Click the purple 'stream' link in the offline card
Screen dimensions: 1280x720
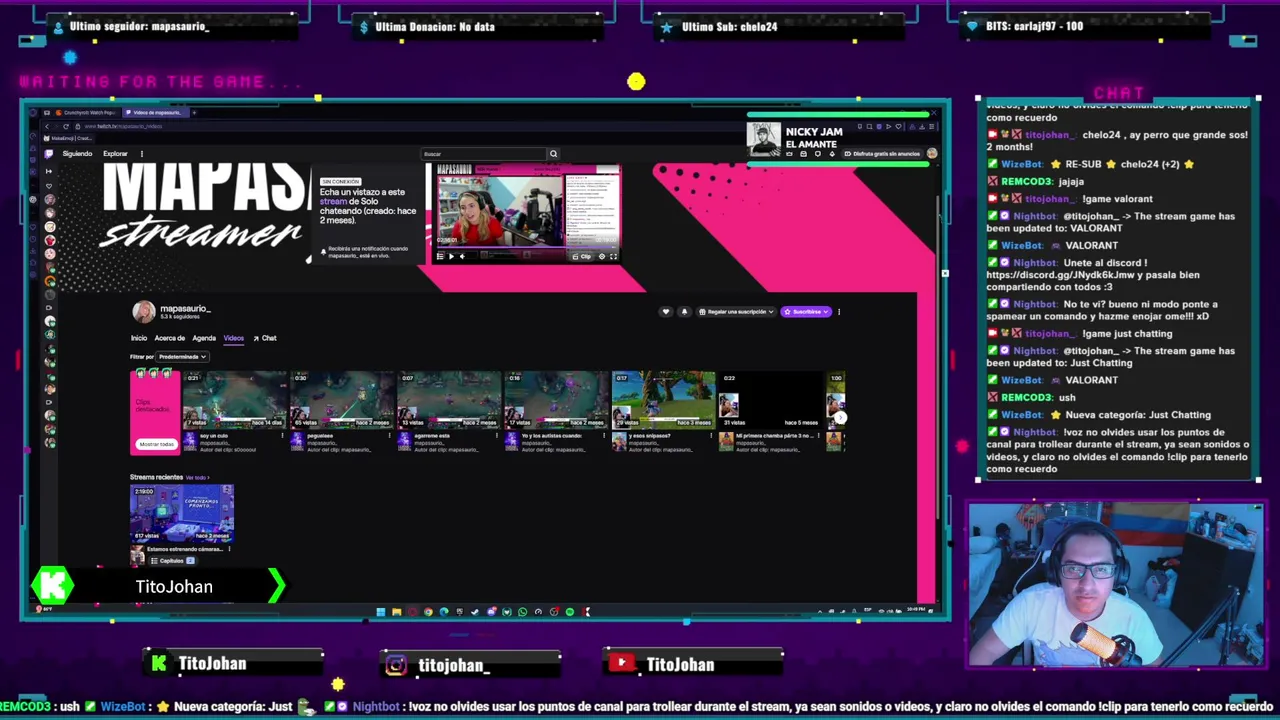tap(333, 202)
